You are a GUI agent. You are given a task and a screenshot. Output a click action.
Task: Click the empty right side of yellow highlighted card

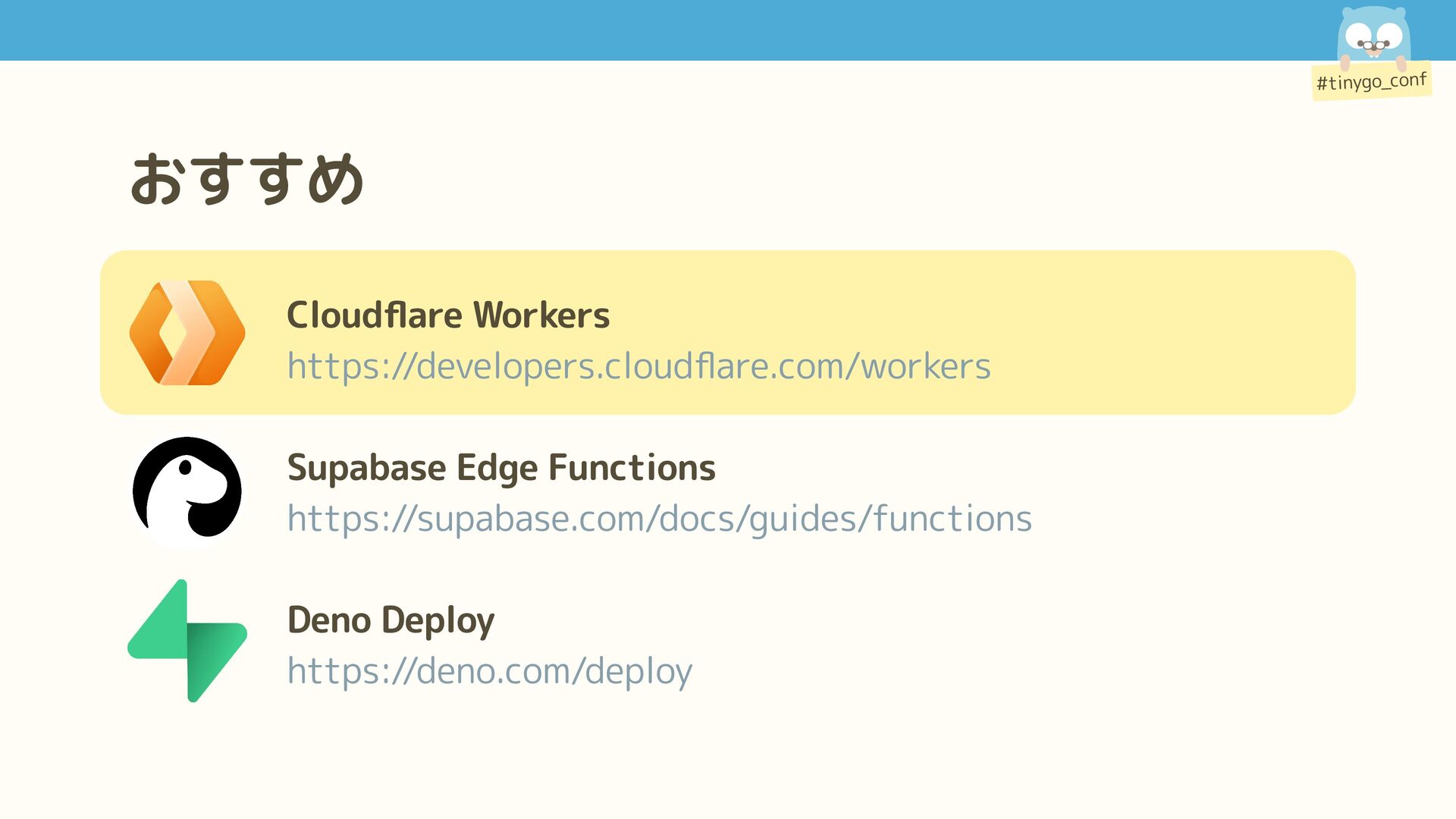[1175, 332]
